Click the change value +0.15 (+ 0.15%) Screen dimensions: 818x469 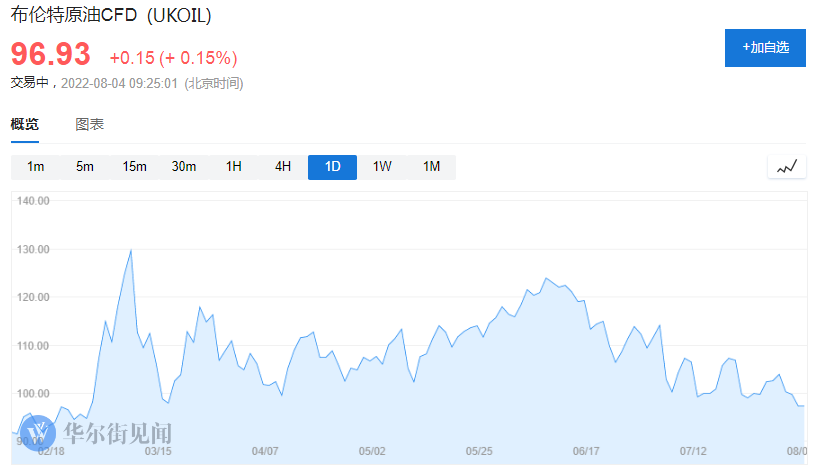173,58
